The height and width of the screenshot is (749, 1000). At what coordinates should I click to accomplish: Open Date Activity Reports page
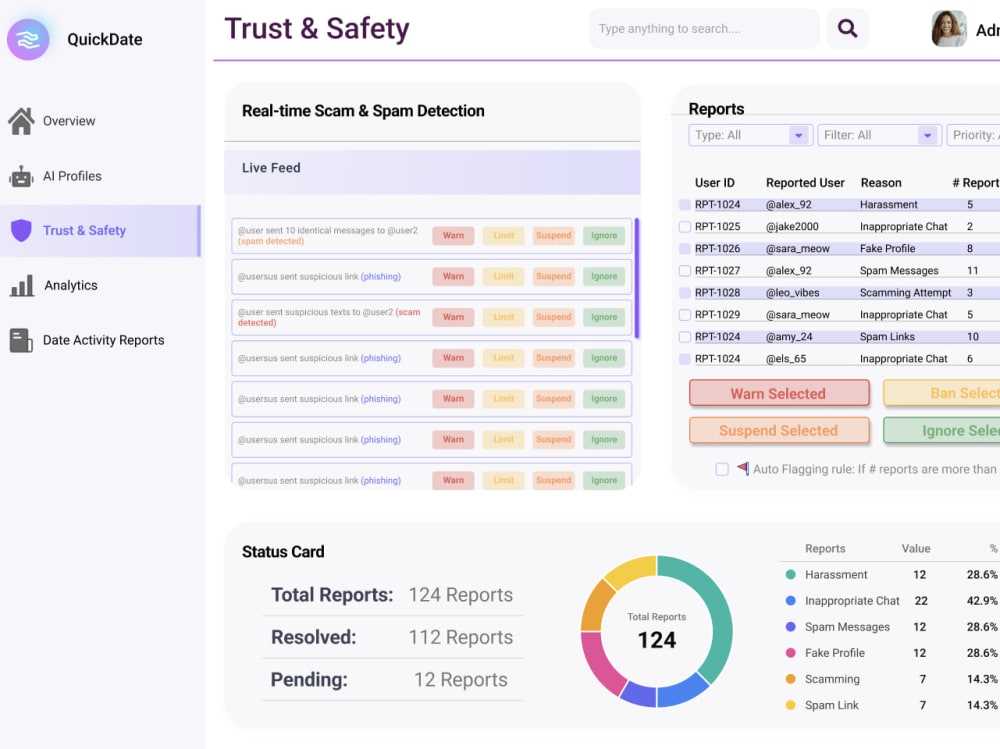click(x=103, y=340)
